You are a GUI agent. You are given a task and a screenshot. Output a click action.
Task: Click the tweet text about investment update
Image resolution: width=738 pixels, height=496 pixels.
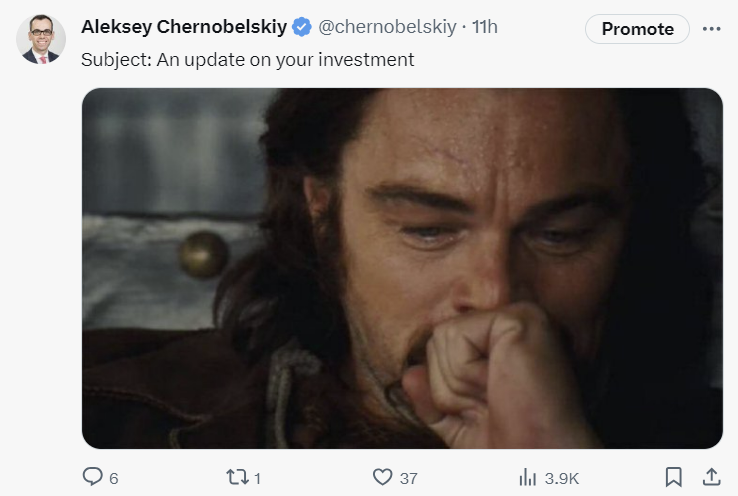click(x=247, y=60)
